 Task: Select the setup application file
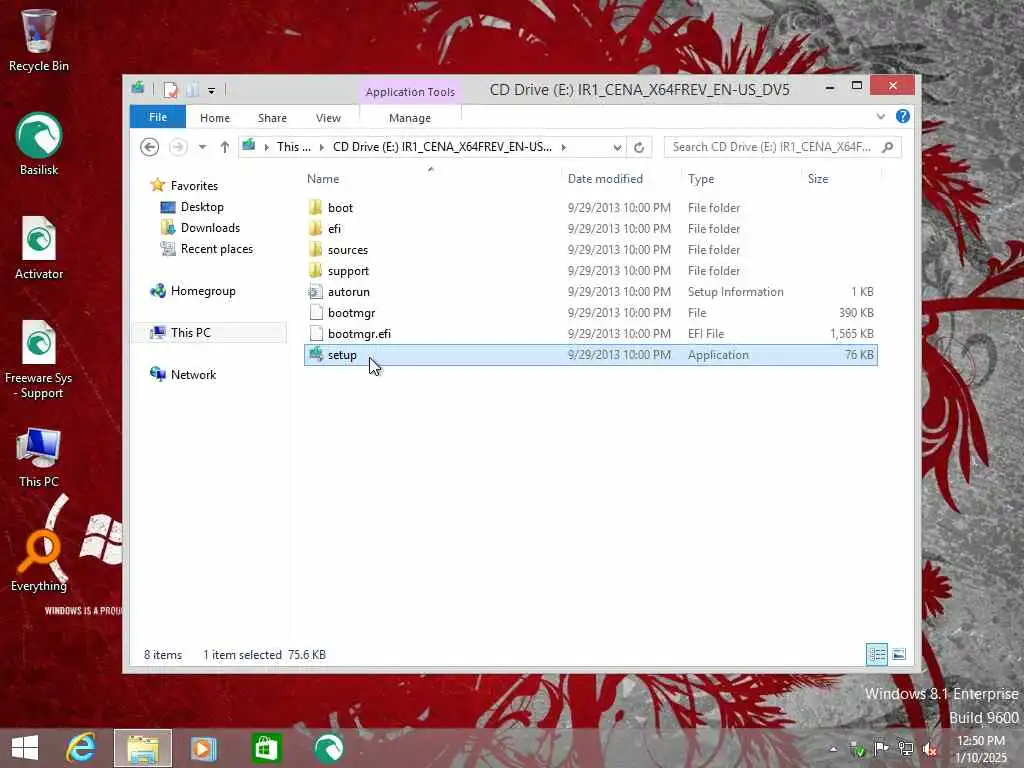[590, 355]
